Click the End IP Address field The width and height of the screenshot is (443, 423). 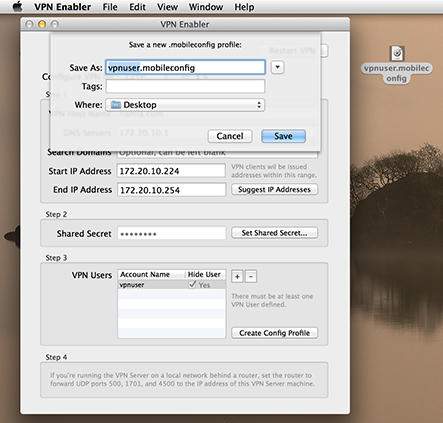click(x=171, y=190)
